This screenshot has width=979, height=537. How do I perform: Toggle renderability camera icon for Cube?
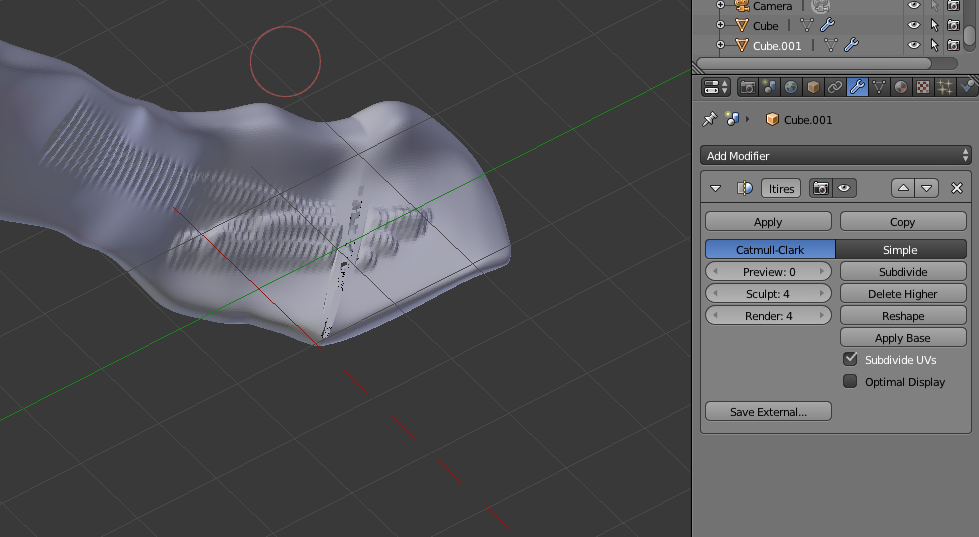953,25
